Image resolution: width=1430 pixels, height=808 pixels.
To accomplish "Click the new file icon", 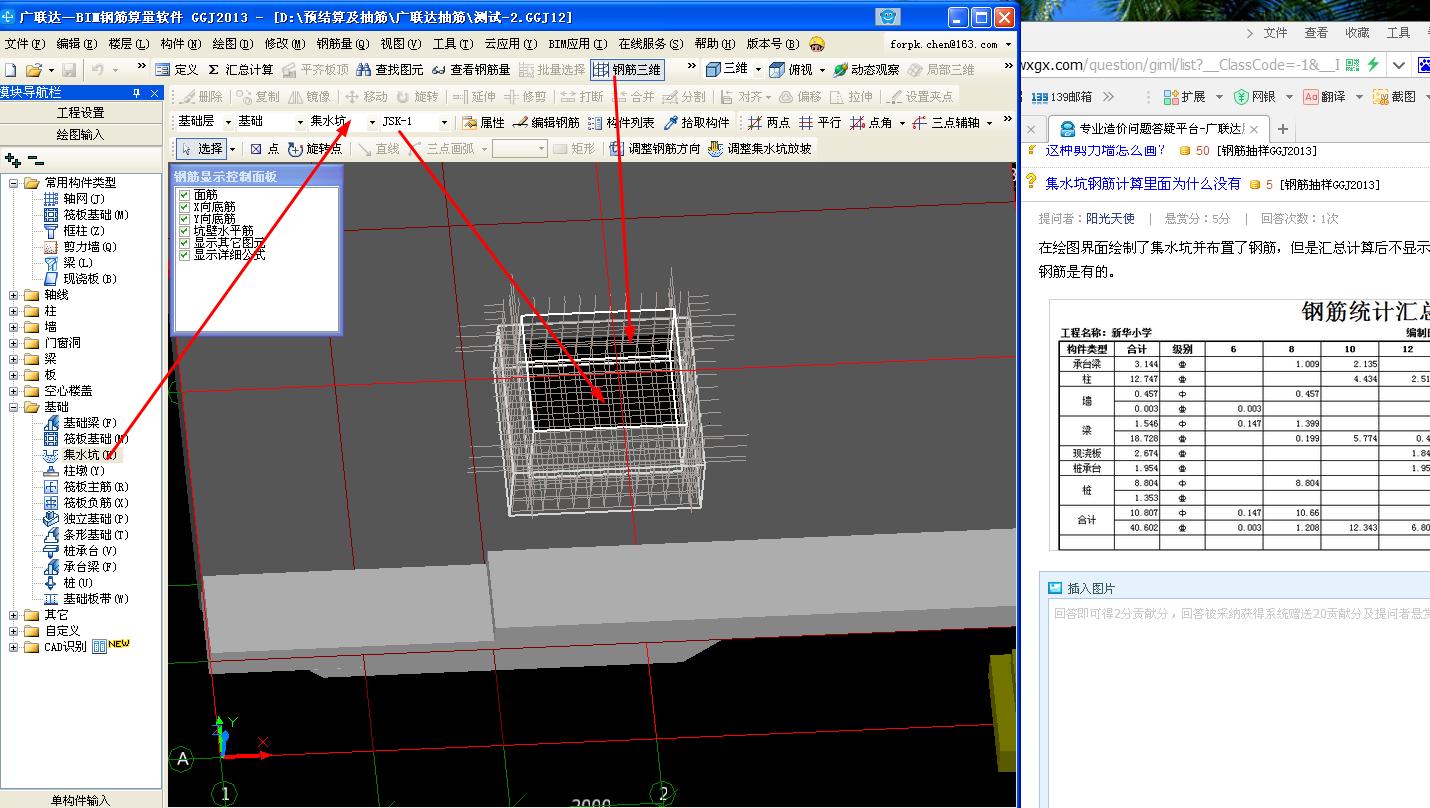I will click(x=11, y=70).
